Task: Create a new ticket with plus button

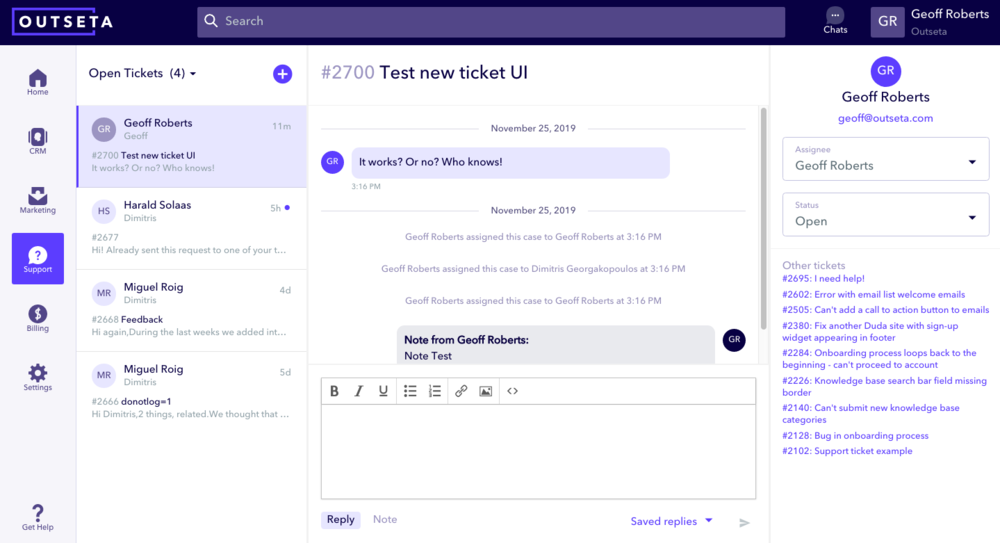Action: pos(282,73)
